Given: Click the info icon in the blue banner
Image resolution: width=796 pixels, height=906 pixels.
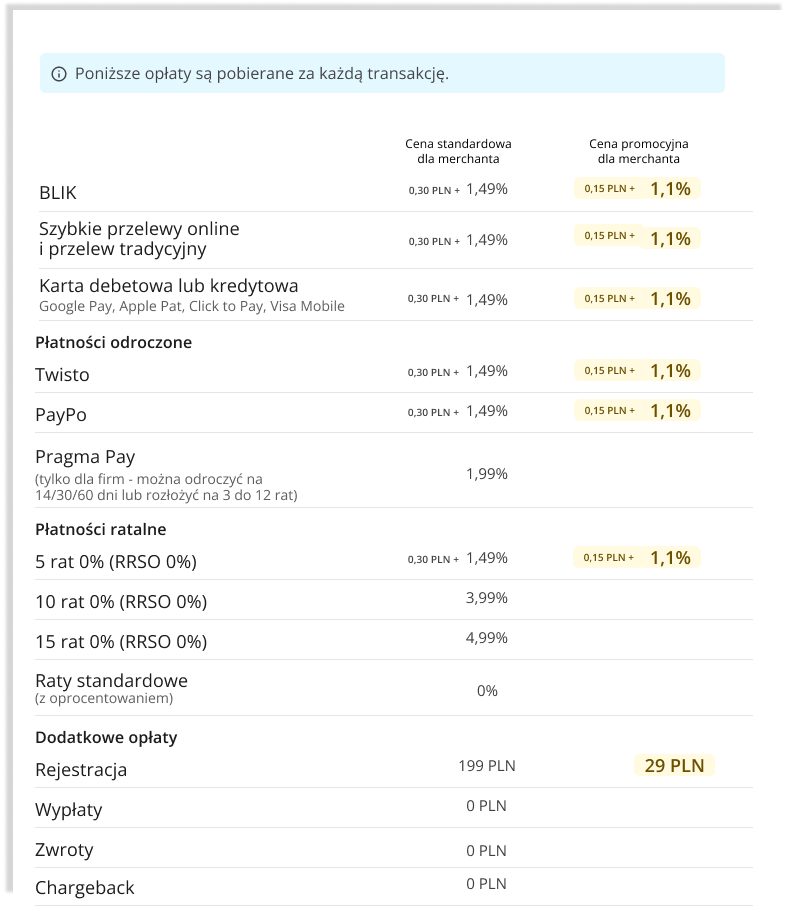Looking at the screenshot, I should [x=59, y=74].
